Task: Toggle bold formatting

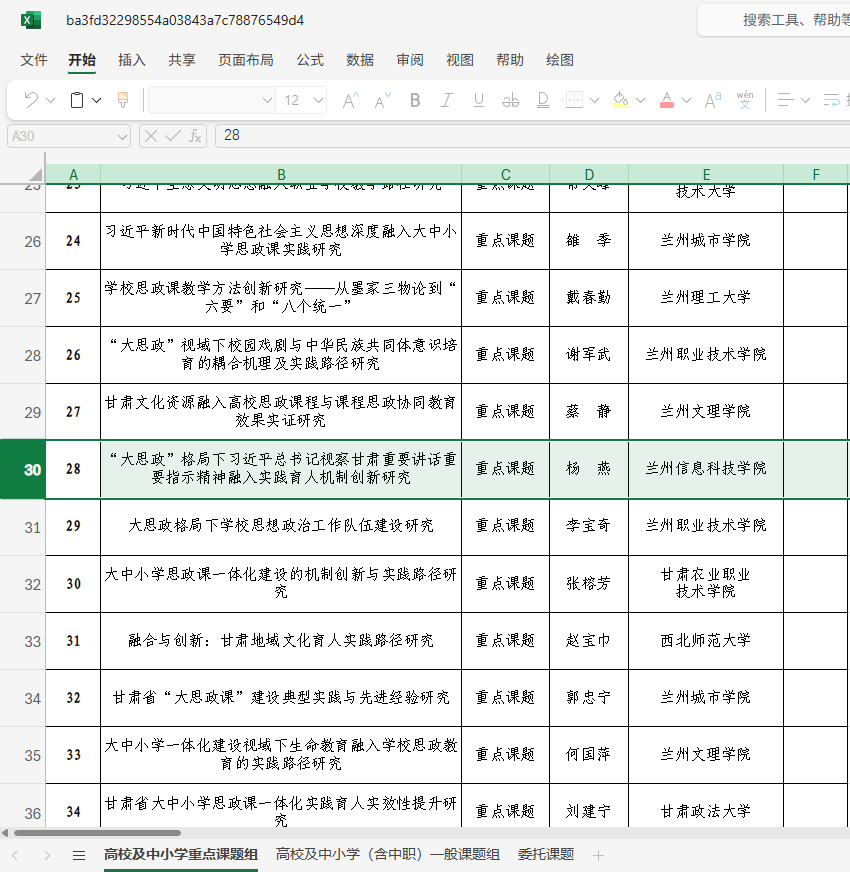Action: 415,100
